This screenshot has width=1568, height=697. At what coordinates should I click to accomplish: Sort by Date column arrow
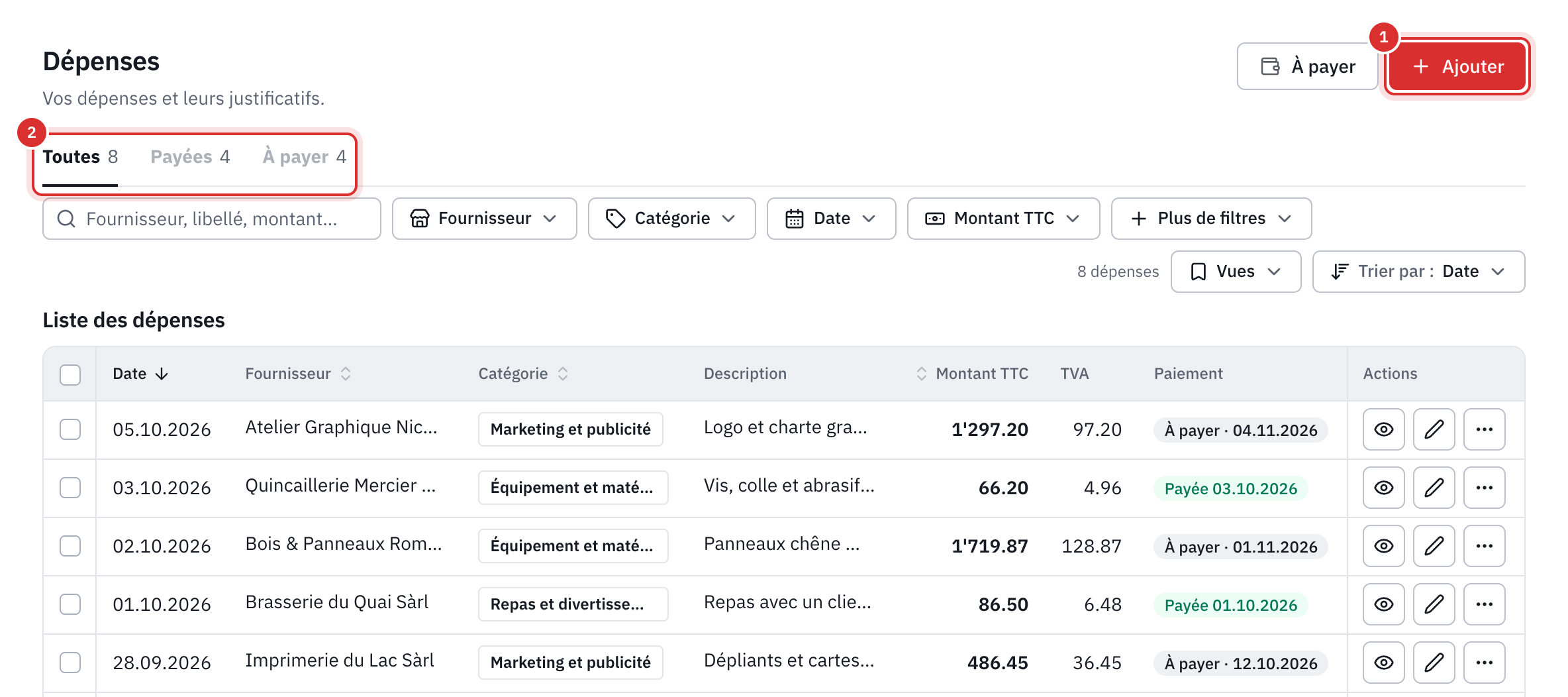click(x=162, y=374)
